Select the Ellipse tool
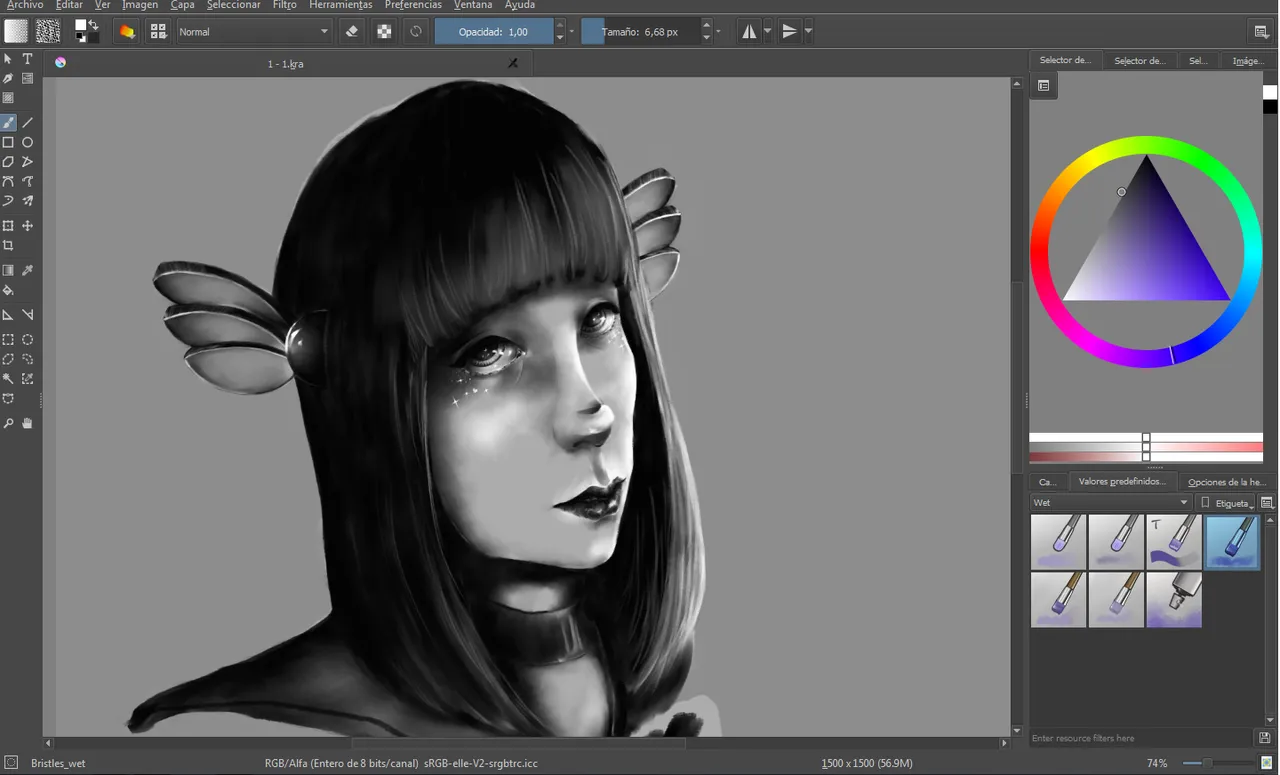 28,142
